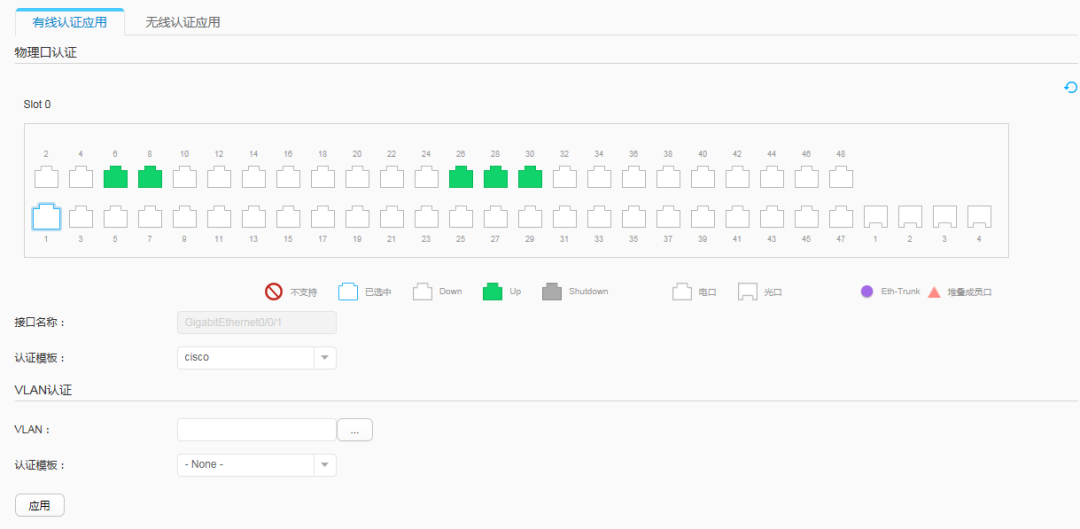Click the purple Eth-Trunk legend dot
The height and width of the screenshot is (529, 1080).
coord(867,291)
